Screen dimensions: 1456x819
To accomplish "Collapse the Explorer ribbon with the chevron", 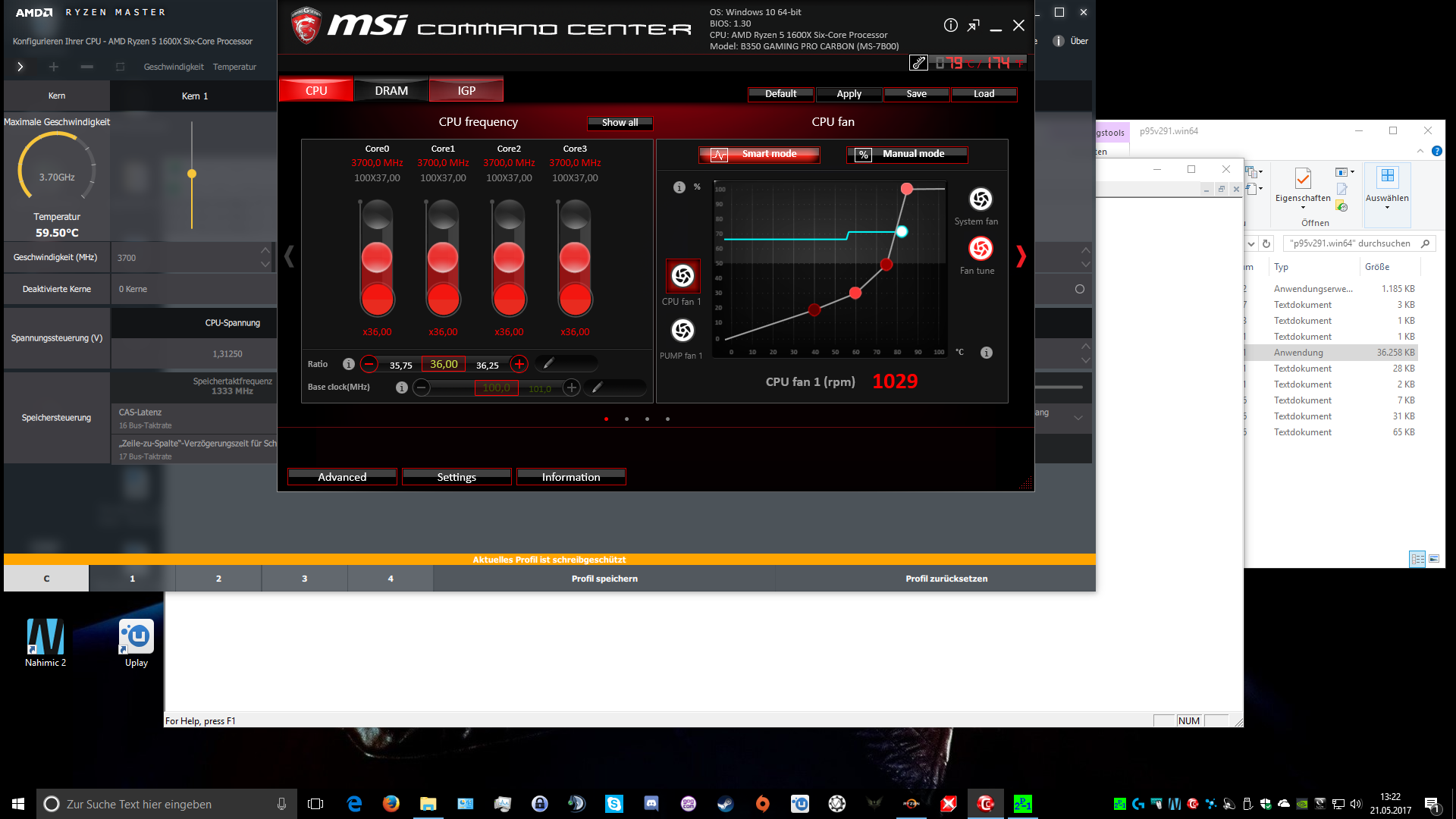I will click(1420, 151).
